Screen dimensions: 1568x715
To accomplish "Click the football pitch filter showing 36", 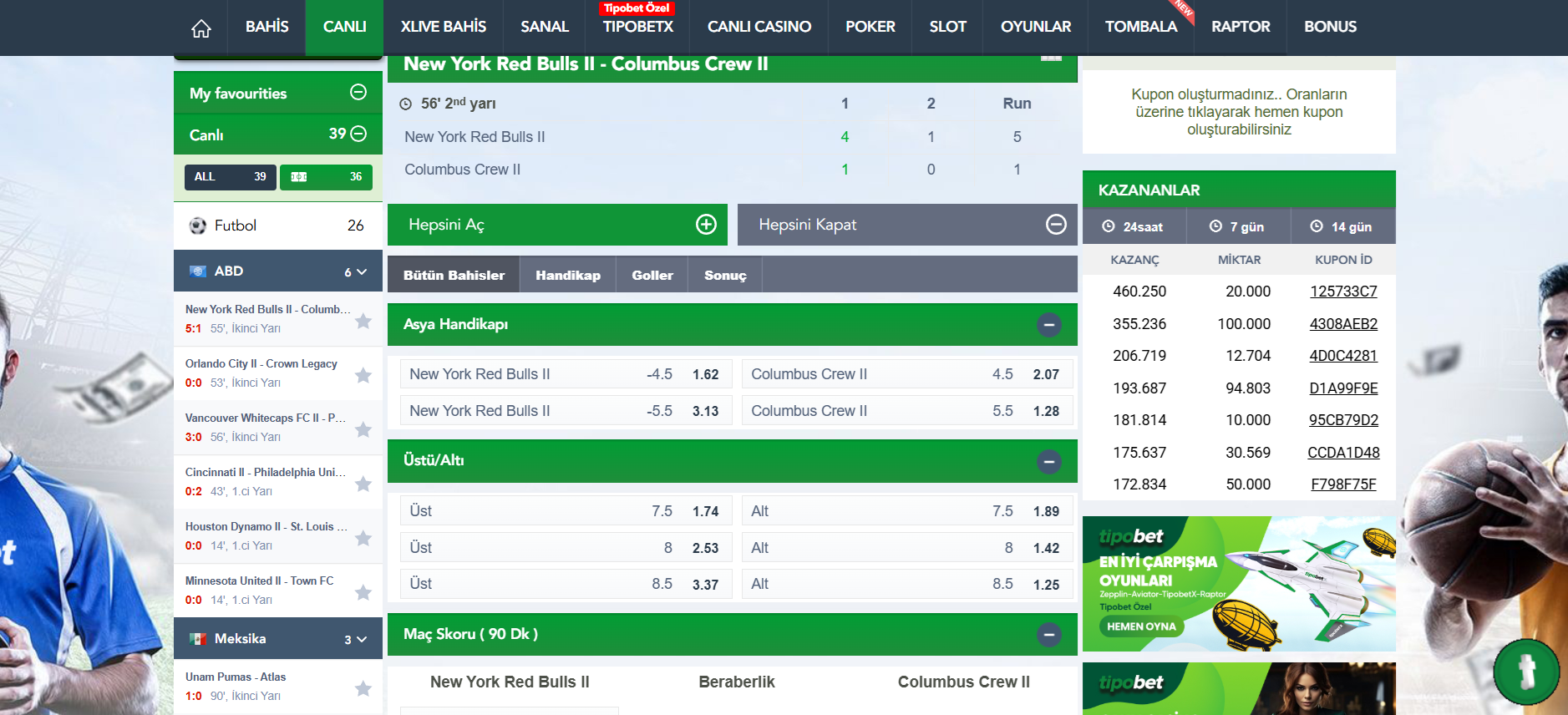I will click(326, 176).
